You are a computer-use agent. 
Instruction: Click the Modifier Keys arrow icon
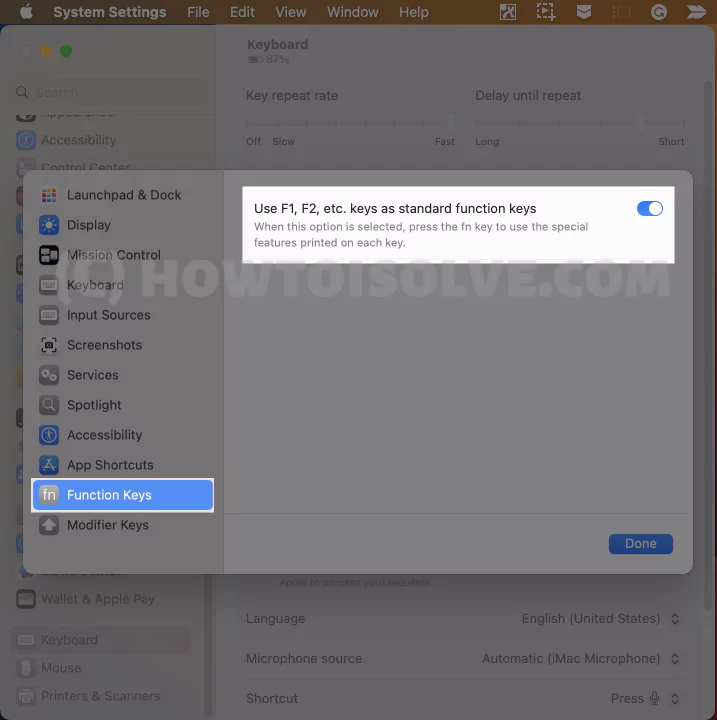point(49,525)
